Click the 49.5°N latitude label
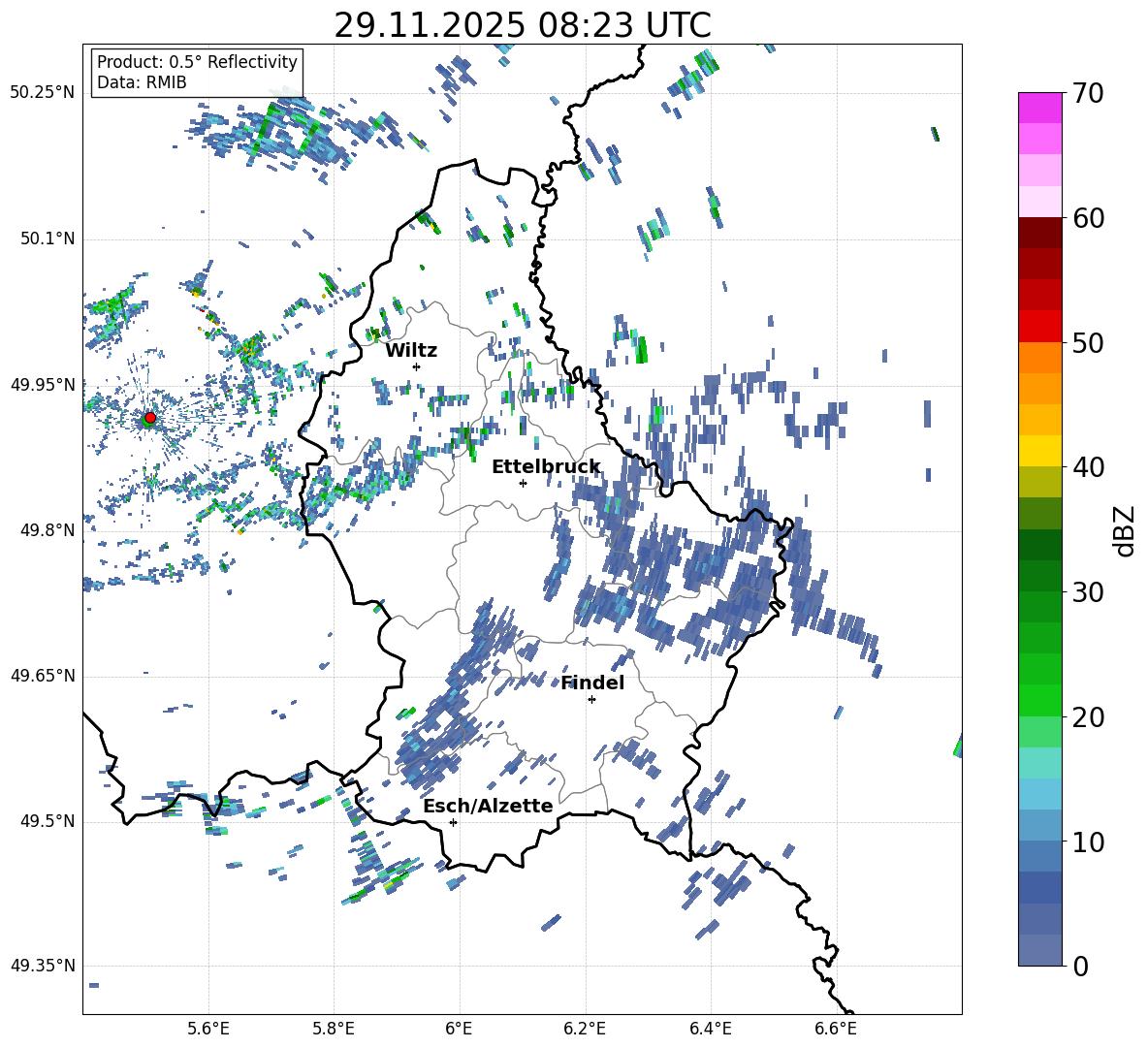The image size is (1148, 1048). 47,821
